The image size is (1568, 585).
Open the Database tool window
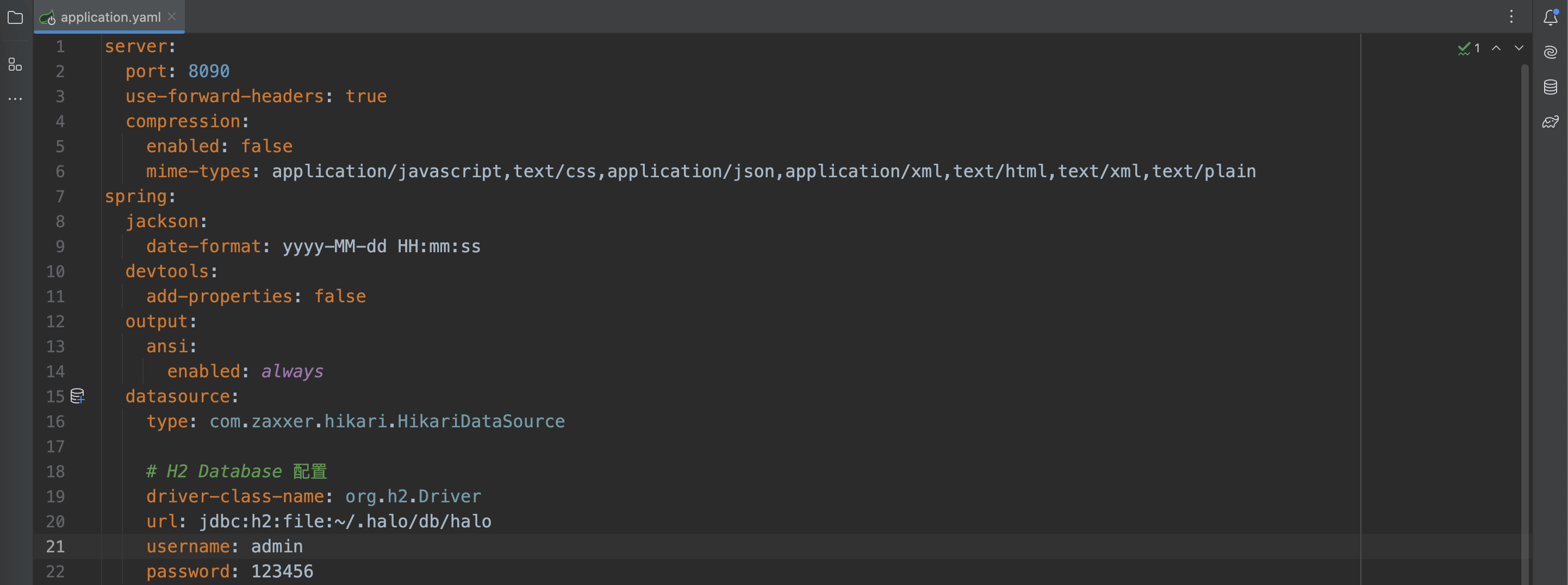1551,87
